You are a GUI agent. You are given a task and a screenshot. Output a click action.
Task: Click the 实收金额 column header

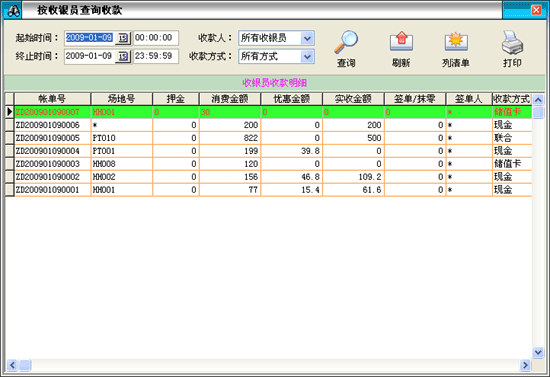(x=353, y=99)
